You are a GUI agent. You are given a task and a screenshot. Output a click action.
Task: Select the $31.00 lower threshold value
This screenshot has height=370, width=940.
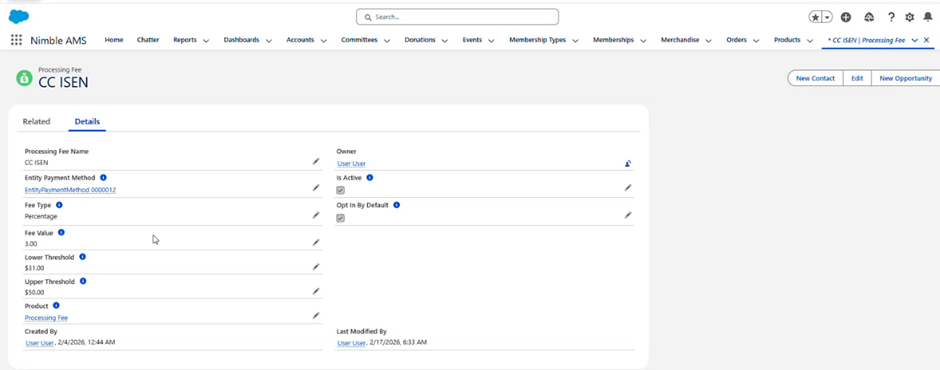click(x=34, y=268)
